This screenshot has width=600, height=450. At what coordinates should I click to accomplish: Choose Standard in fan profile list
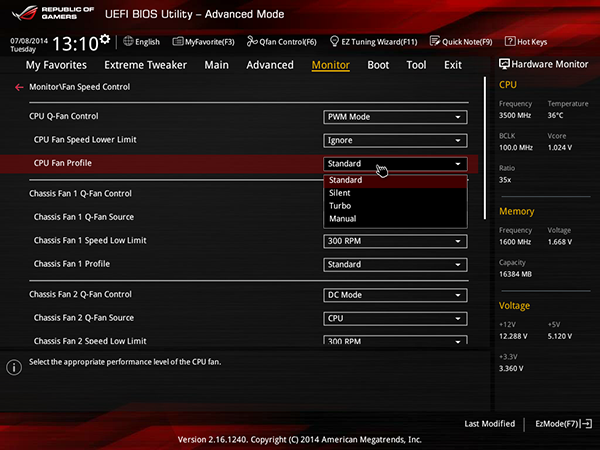[x=395, y=180]
